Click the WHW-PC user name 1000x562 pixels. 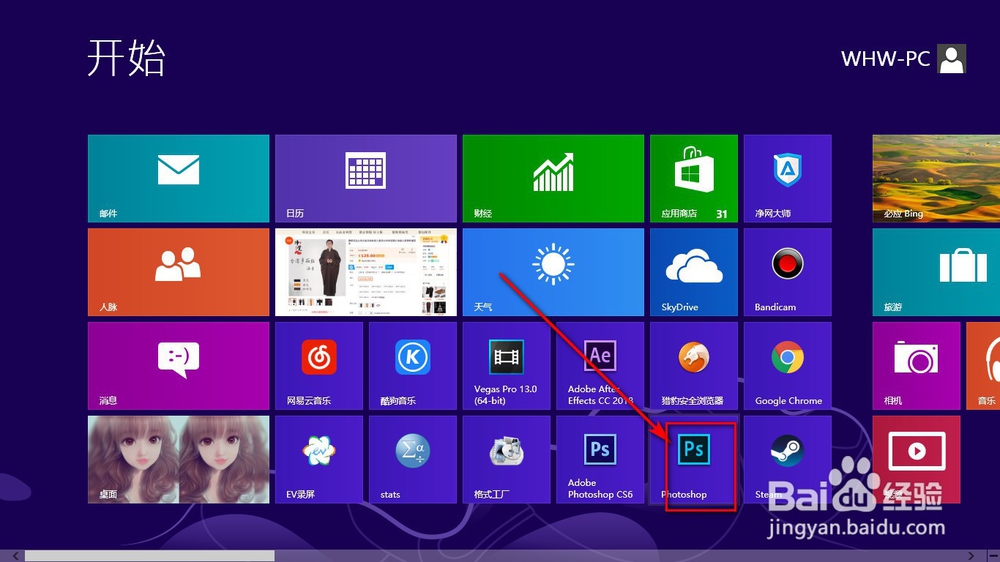(885, 59)
